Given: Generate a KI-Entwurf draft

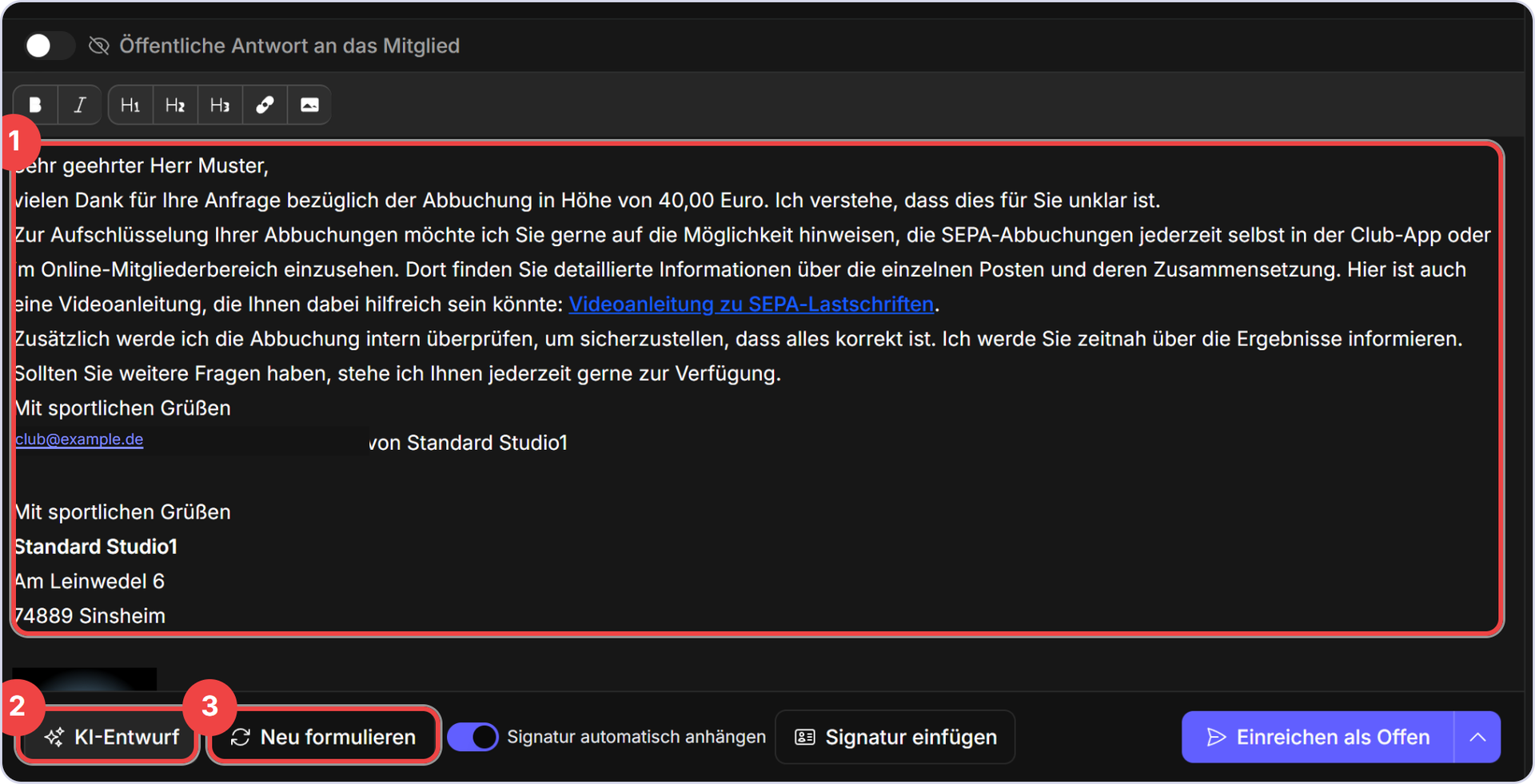Looking at the screenshot, I should pyautogui.click(x=109, y=737).
